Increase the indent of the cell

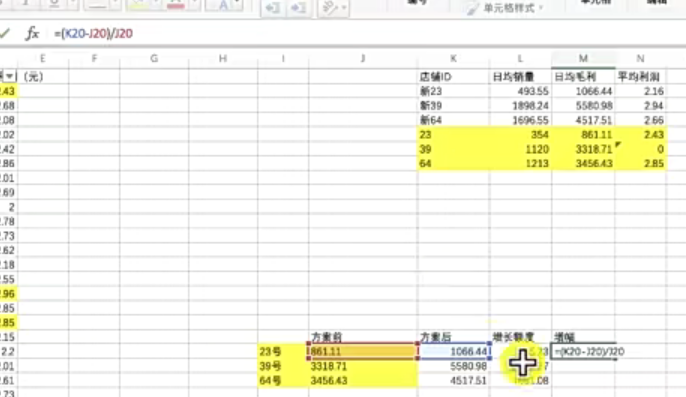click(x=298, y=8)
